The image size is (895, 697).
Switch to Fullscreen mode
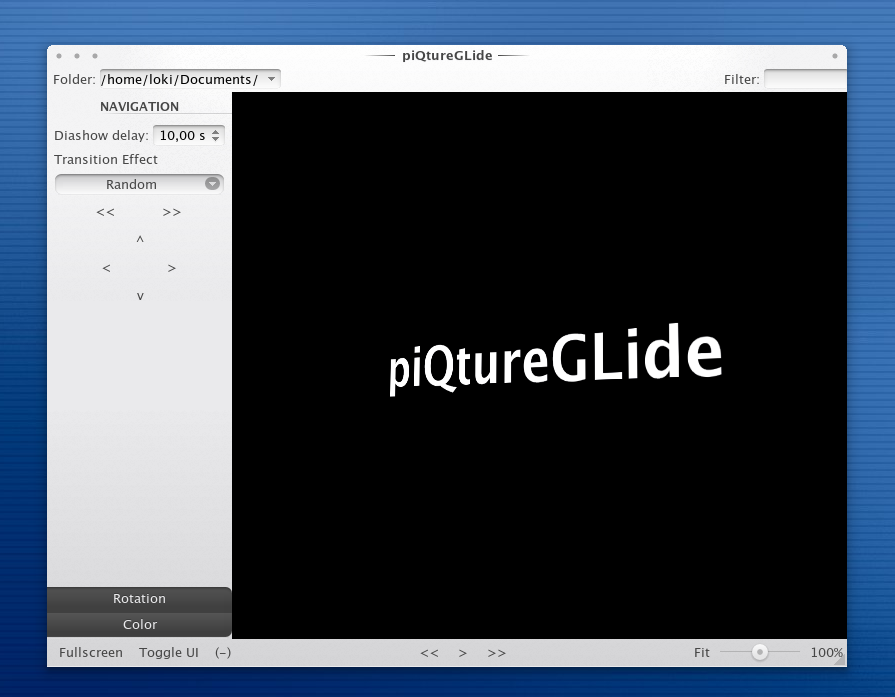tap(91, 652)
